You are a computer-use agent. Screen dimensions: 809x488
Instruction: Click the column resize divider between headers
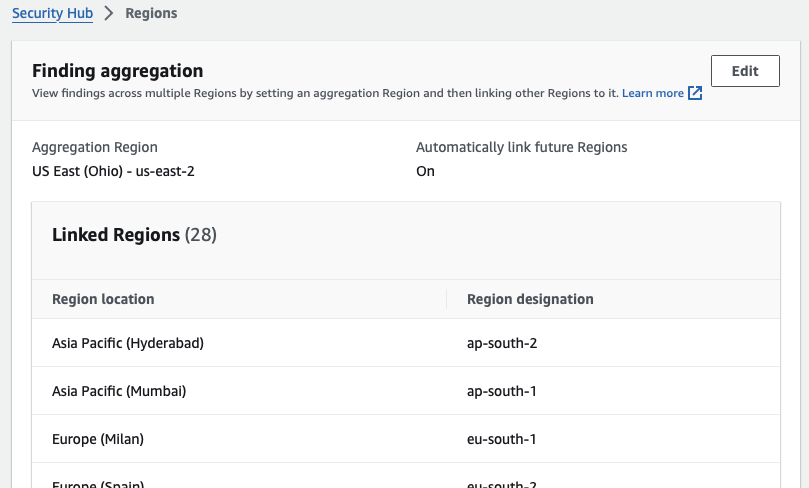(446, 299)
